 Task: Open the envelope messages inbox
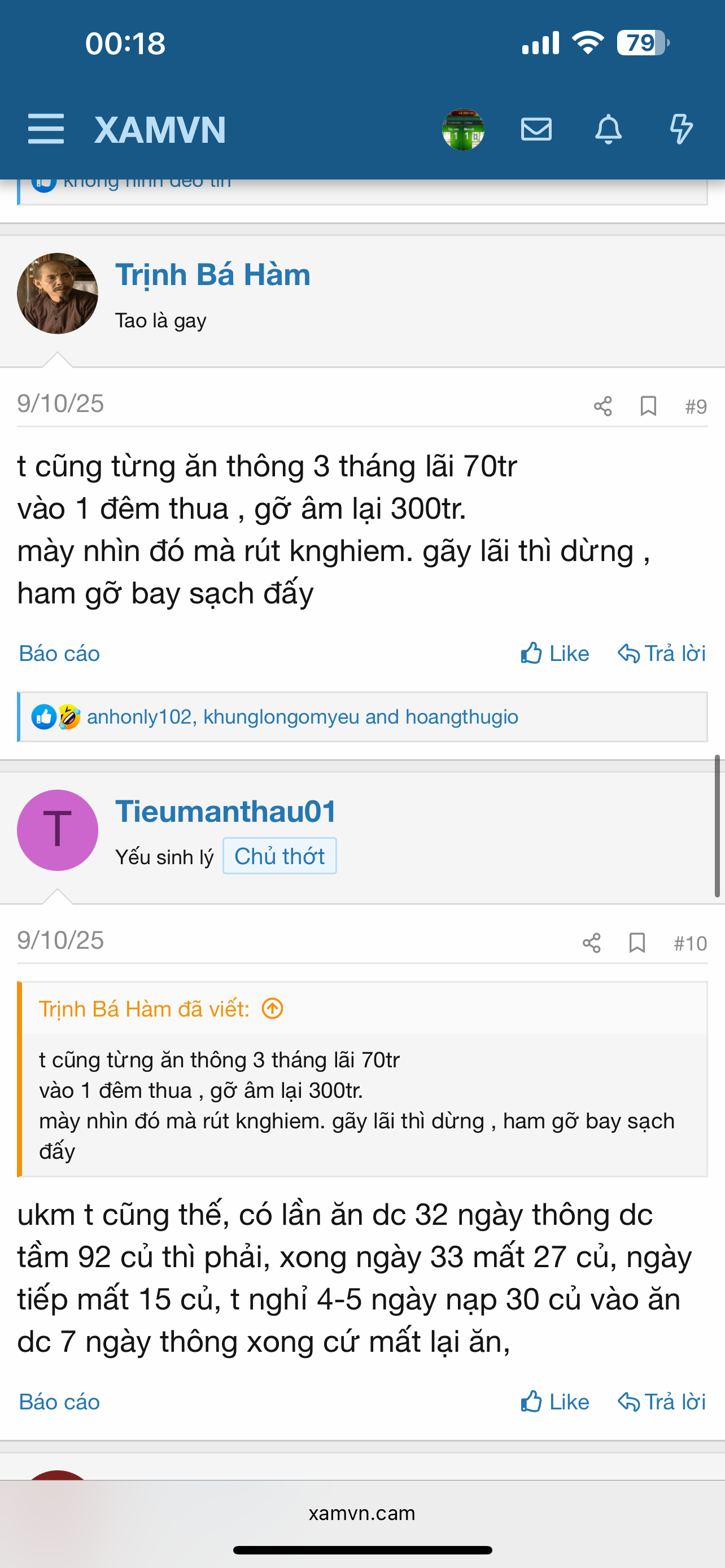pyautogui.click(x=536, y=129)
